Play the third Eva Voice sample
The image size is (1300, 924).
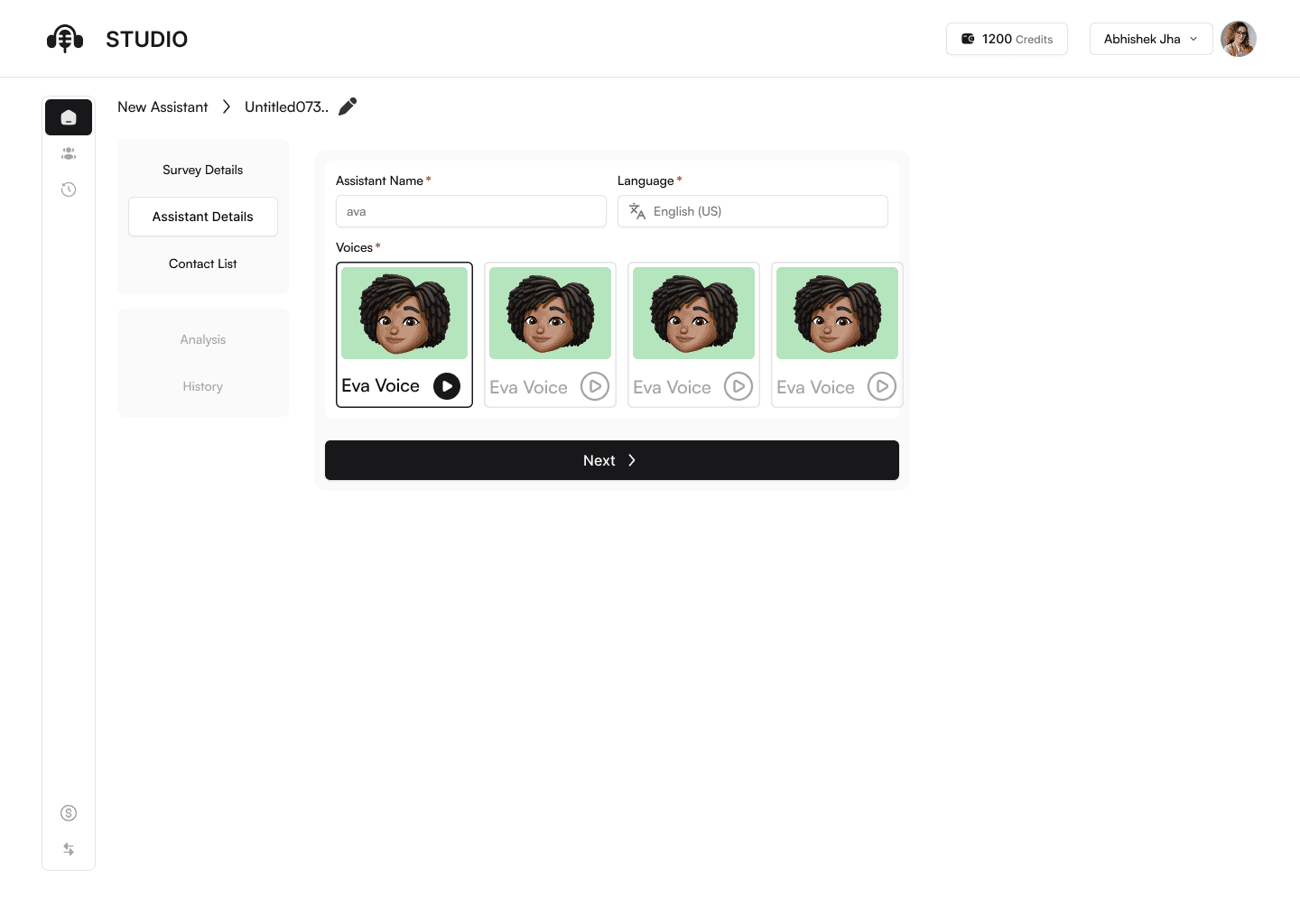pos(738,386)
